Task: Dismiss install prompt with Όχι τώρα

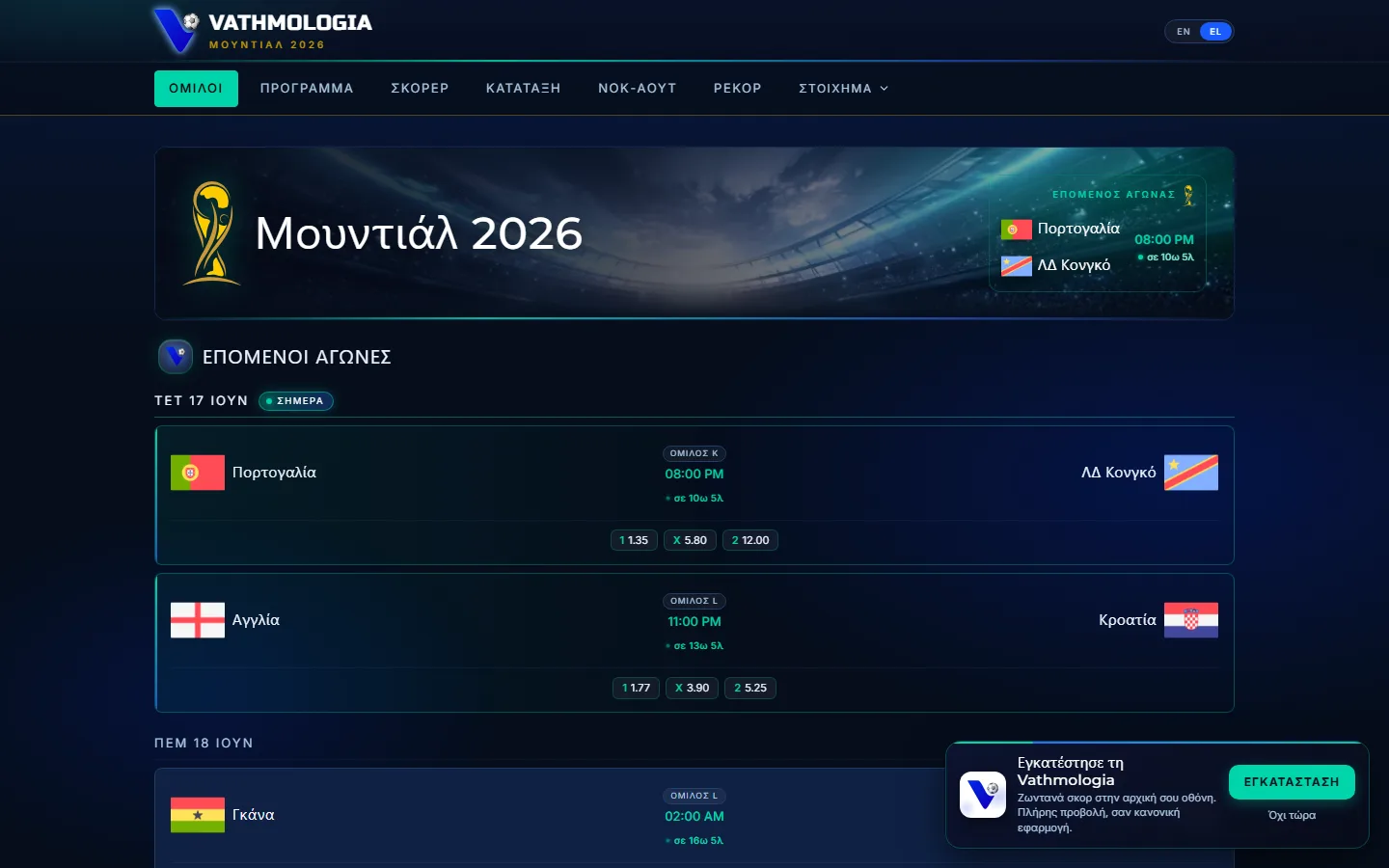Action: point(1292,816)
